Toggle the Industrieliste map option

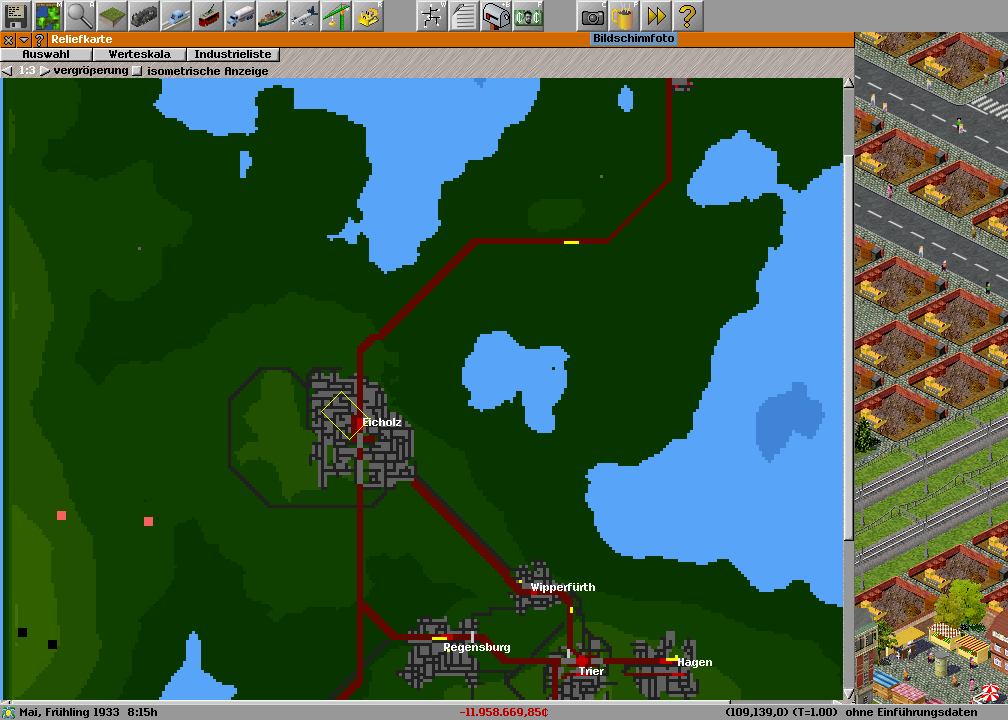[x=231, y=55]
